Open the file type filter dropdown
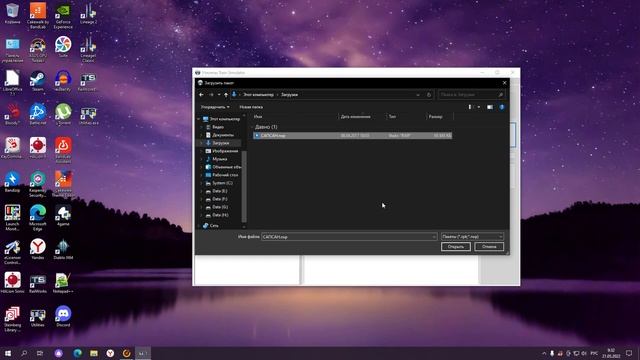 tap(472, 237)
